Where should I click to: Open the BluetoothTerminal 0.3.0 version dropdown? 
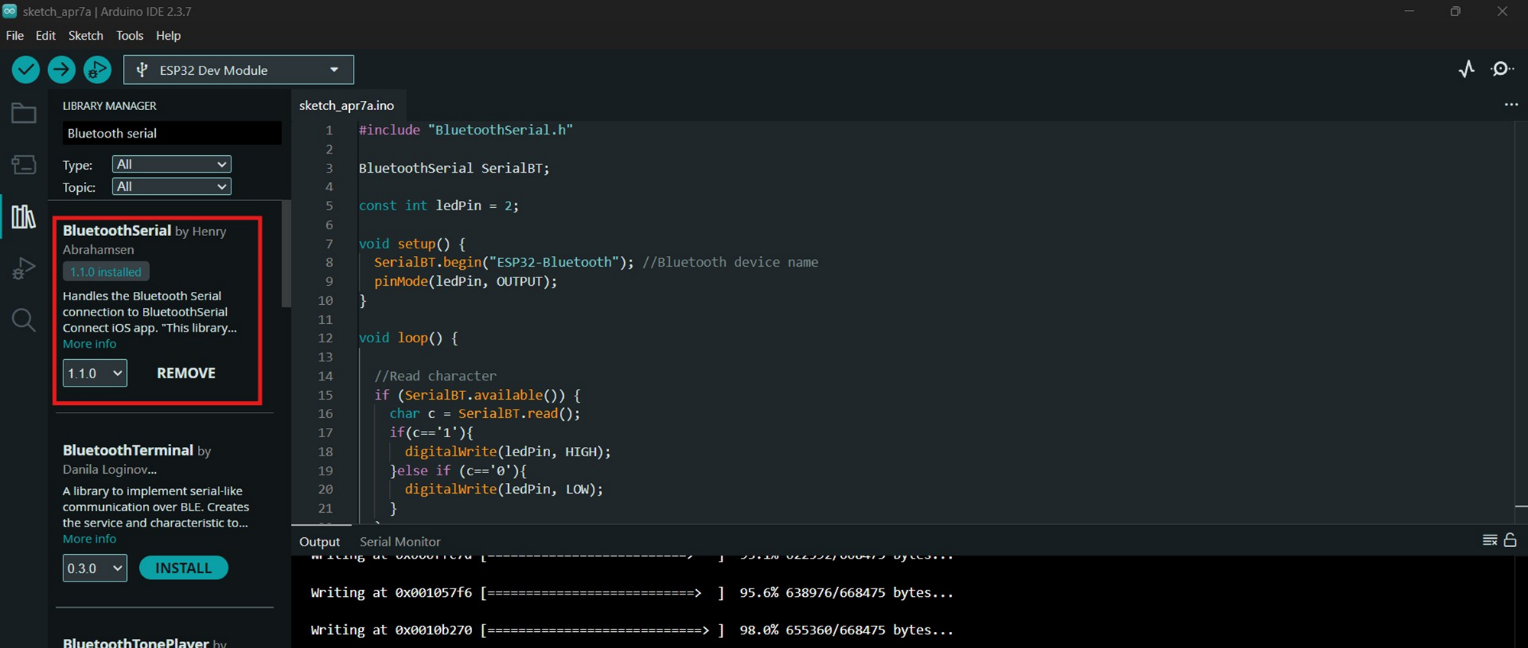(95, 568)
